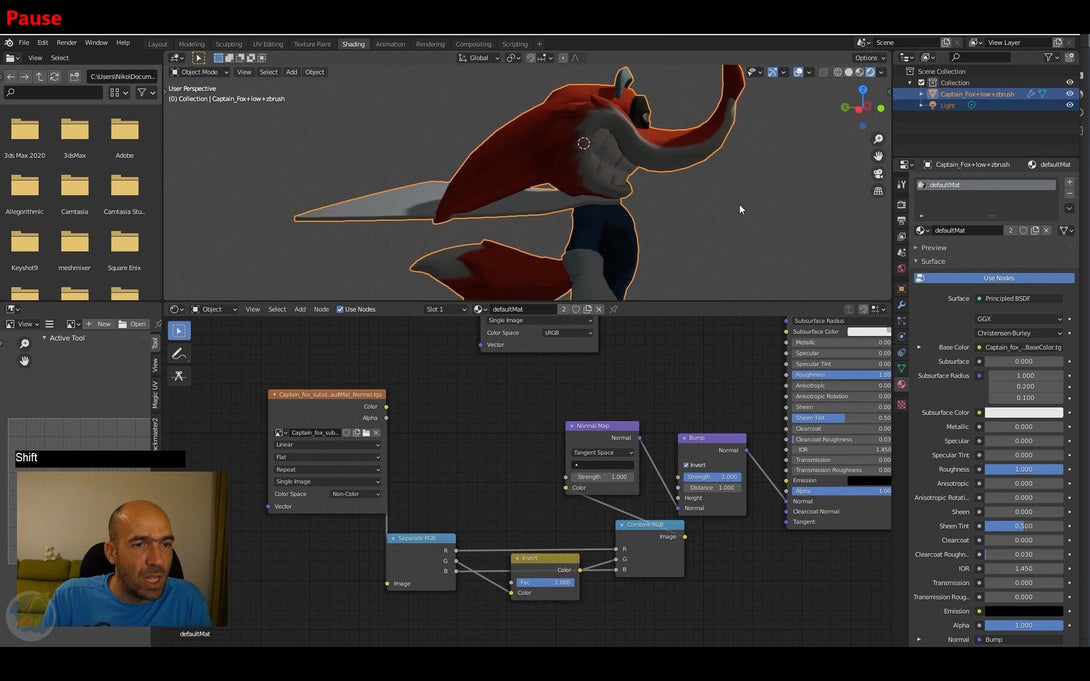Image resolution: width=1090 pixels, height=681 pixels.
Task: Open Global transform orientation dropdown
Action: (x=479, y=58)
